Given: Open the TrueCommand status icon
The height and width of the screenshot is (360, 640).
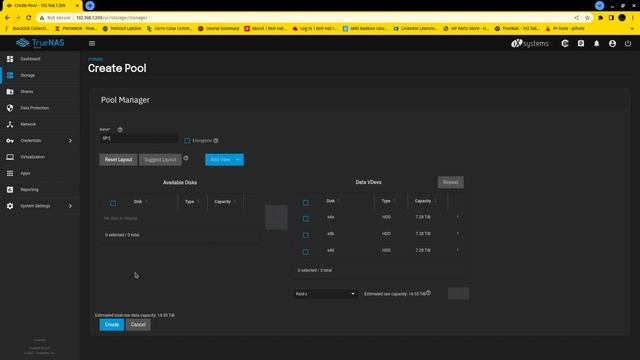Looking at the screenshot, I should coord(565,43).
